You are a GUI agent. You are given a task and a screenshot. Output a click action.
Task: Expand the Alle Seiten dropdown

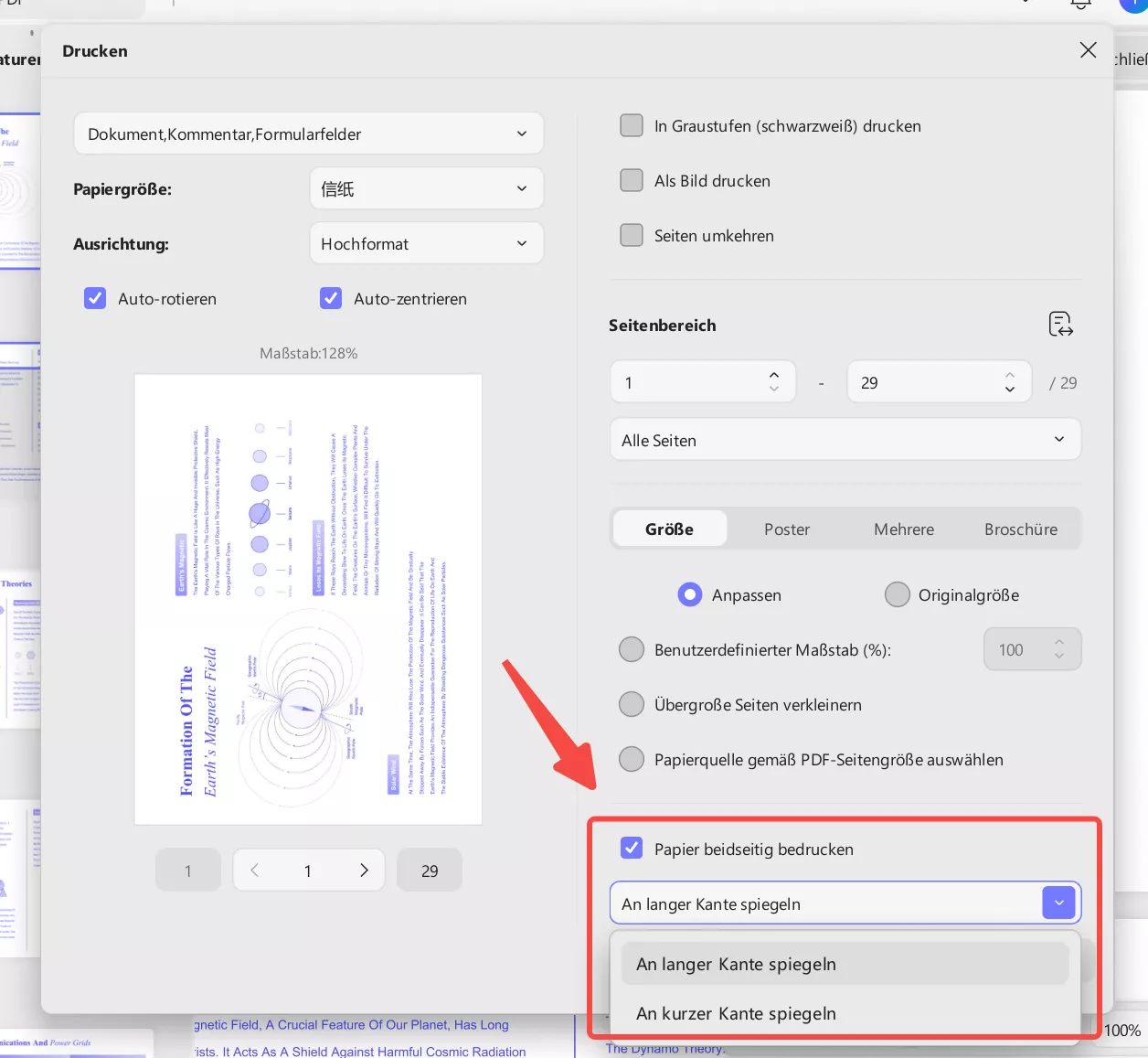coord(845,440)
